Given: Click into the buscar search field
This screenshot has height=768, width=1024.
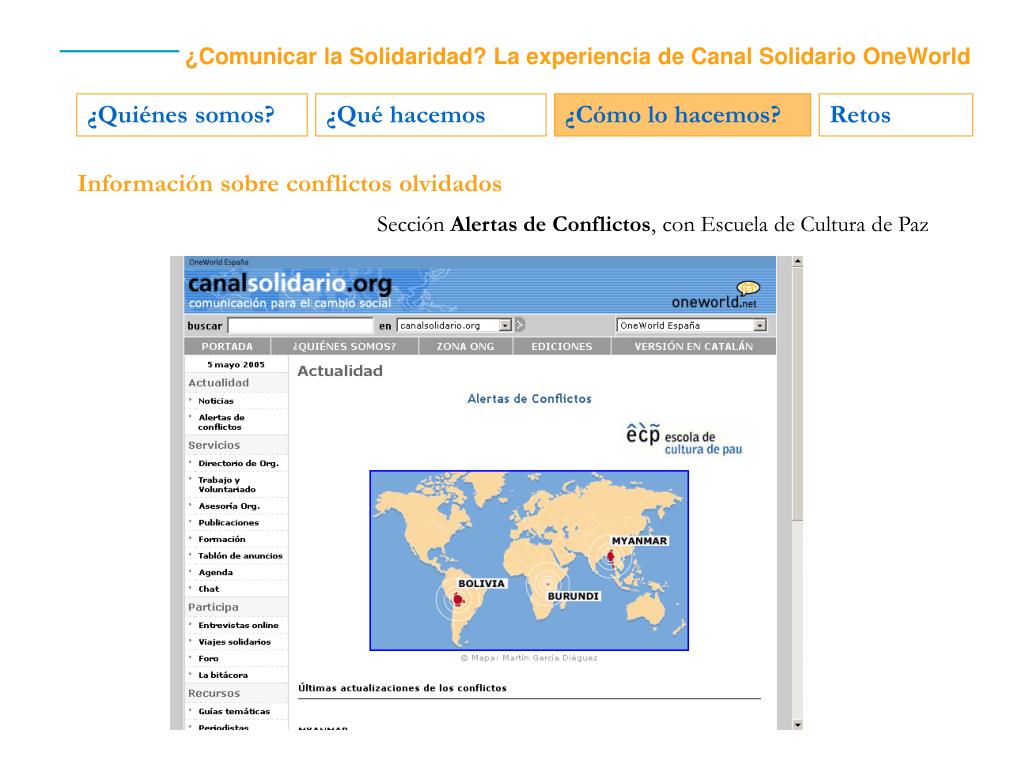Looking at the screenshot, I should pos(300,325).
